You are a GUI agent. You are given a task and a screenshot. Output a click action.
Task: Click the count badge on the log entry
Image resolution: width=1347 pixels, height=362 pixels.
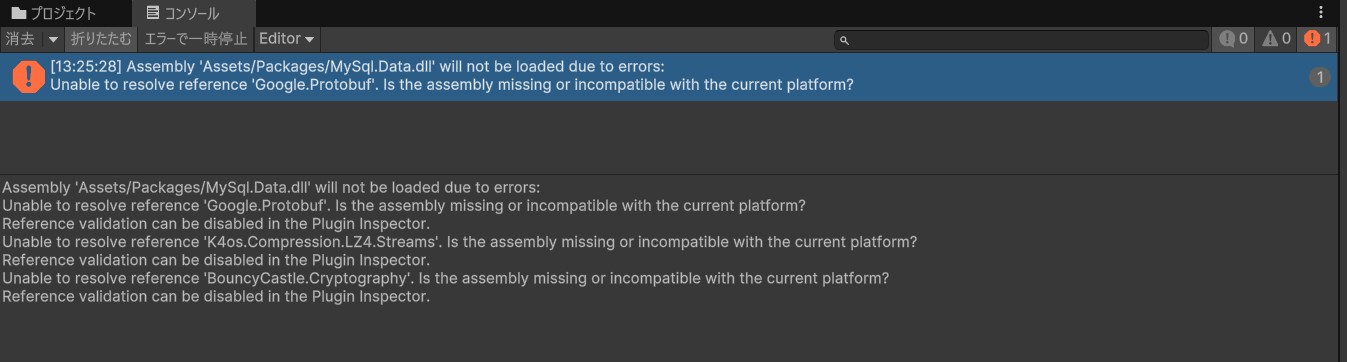[x=1319, y=77]
